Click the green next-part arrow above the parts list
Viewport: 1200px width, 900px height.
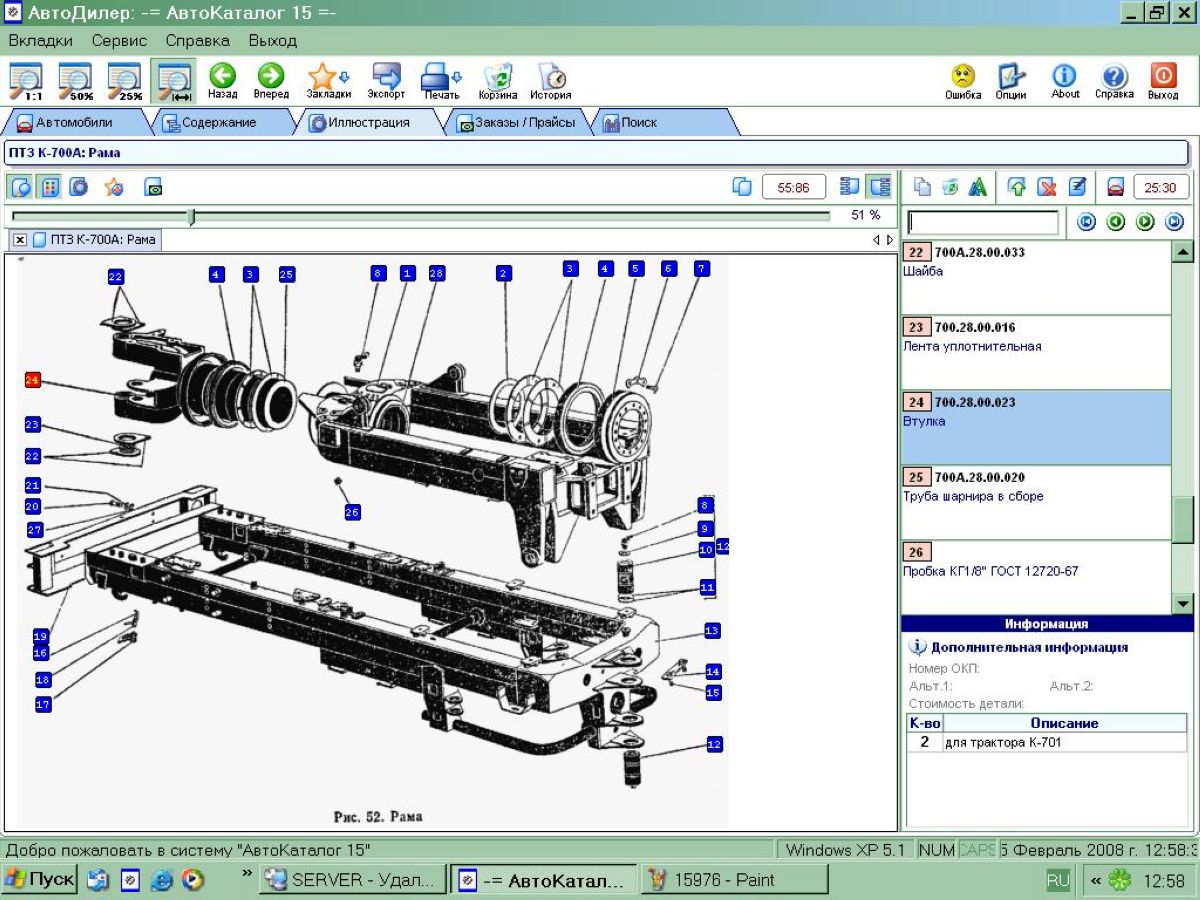tap(1145, 222)
